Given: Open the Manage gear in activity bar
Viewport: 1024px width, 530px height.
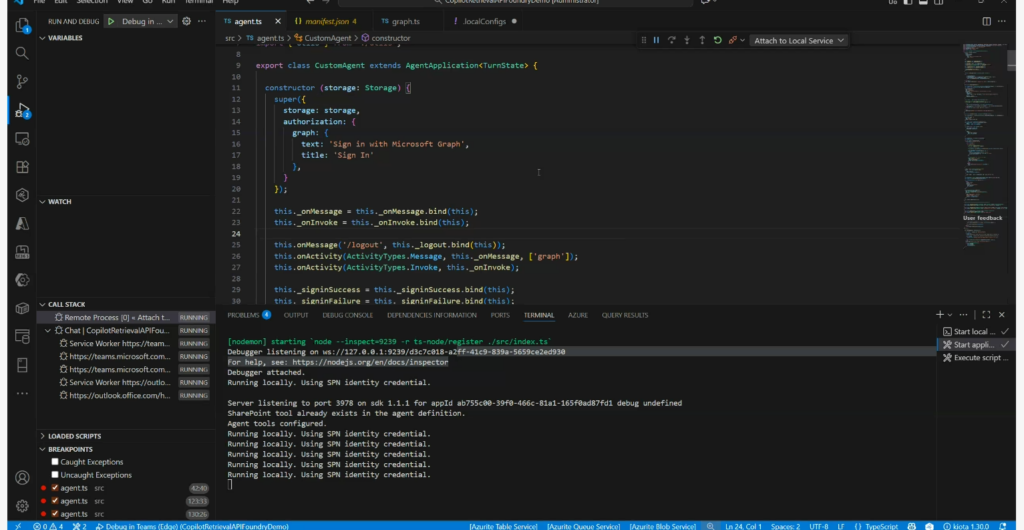Looking at the screenshot, I should (22, 506).
